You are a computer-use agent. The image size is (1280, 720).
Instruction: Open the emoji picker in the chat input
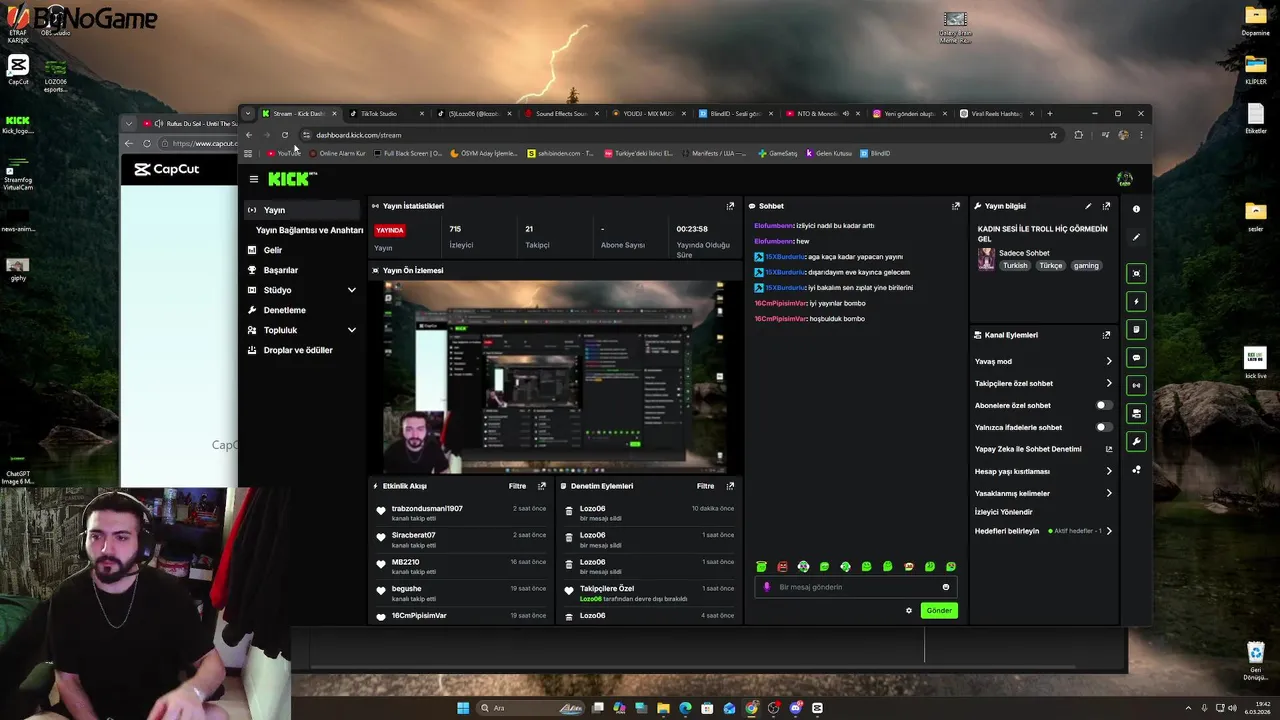[x=946, y=587]
